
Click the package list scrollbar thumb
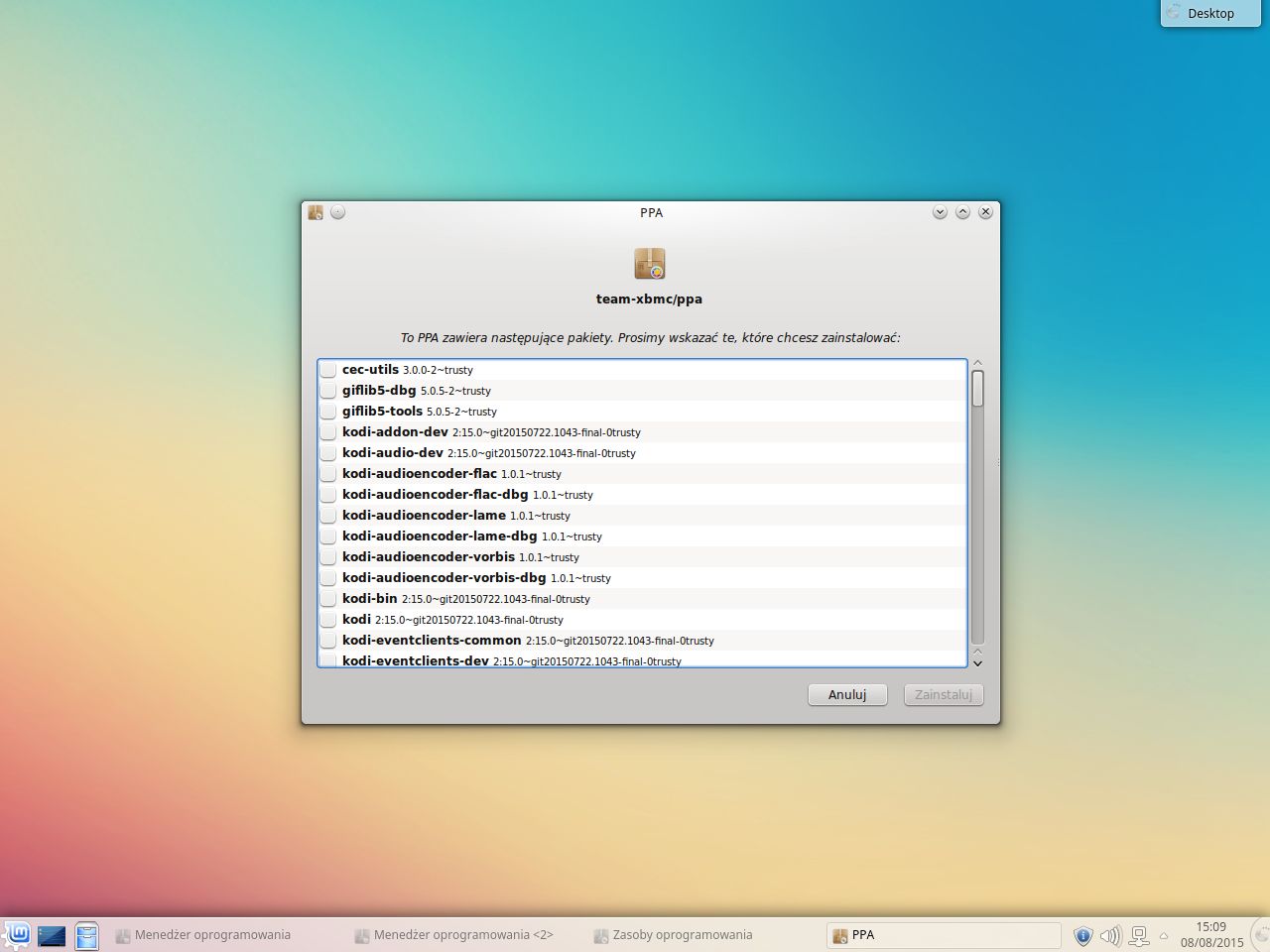click(x=977, y=388)
